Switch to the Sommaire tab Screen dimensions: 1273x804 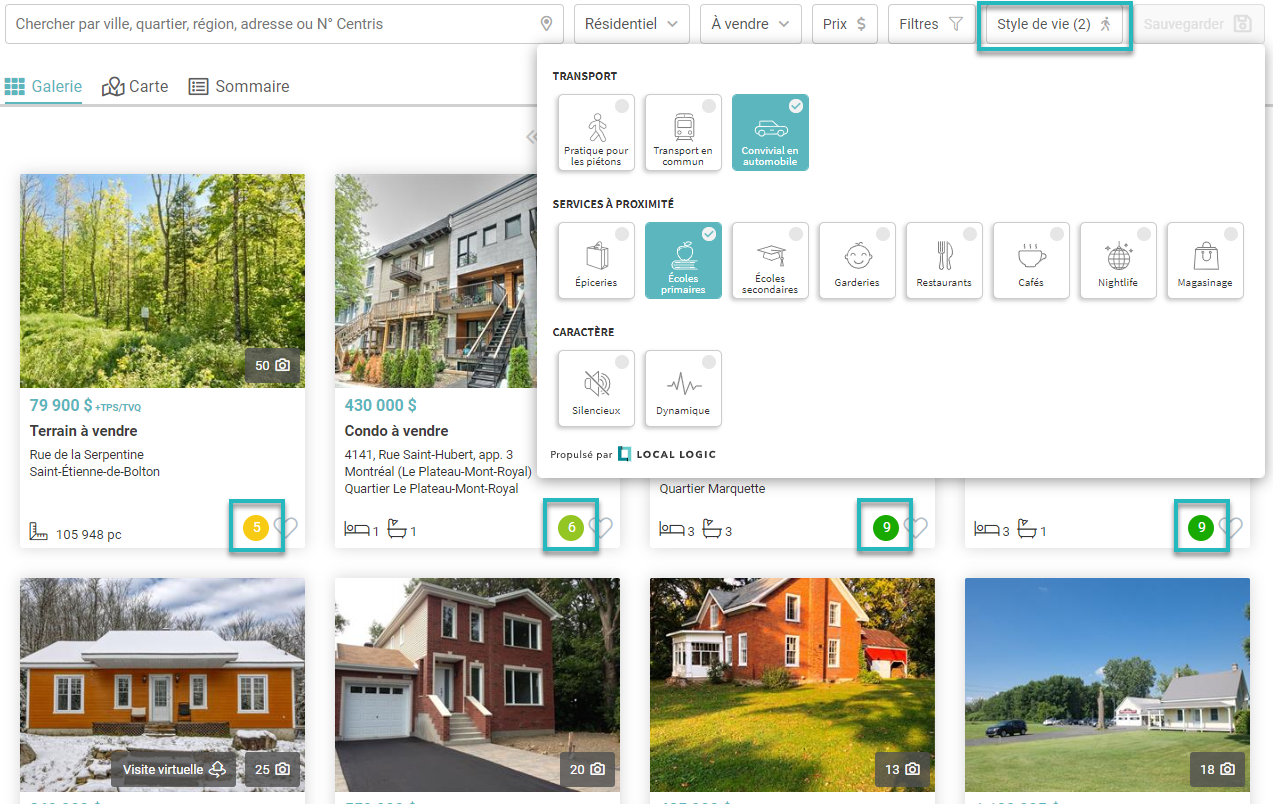pyautogui.click(x=240, y=87)
